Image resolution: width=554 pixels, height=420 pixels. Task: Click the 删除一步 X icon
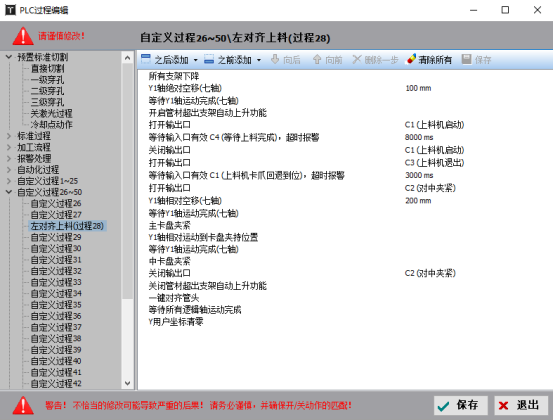357,59
